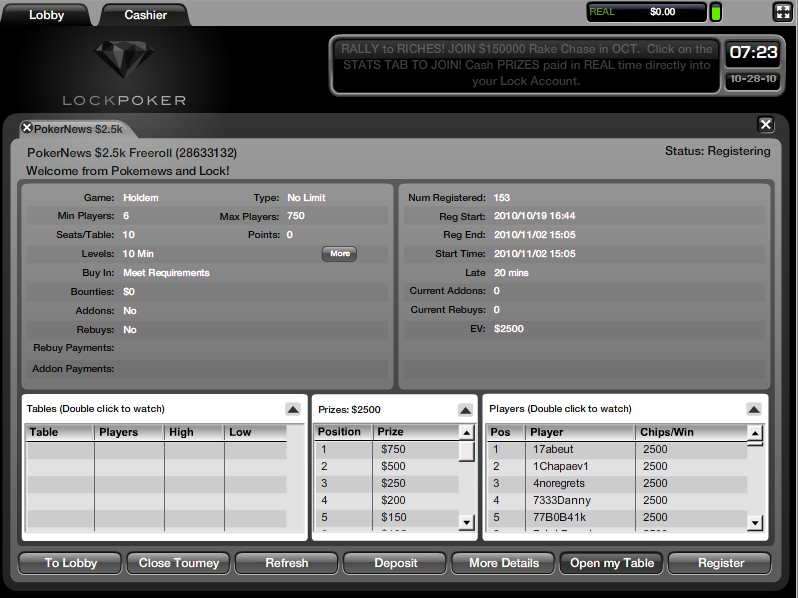Collapse the Tables panel with its arrow

coord(293,409)
